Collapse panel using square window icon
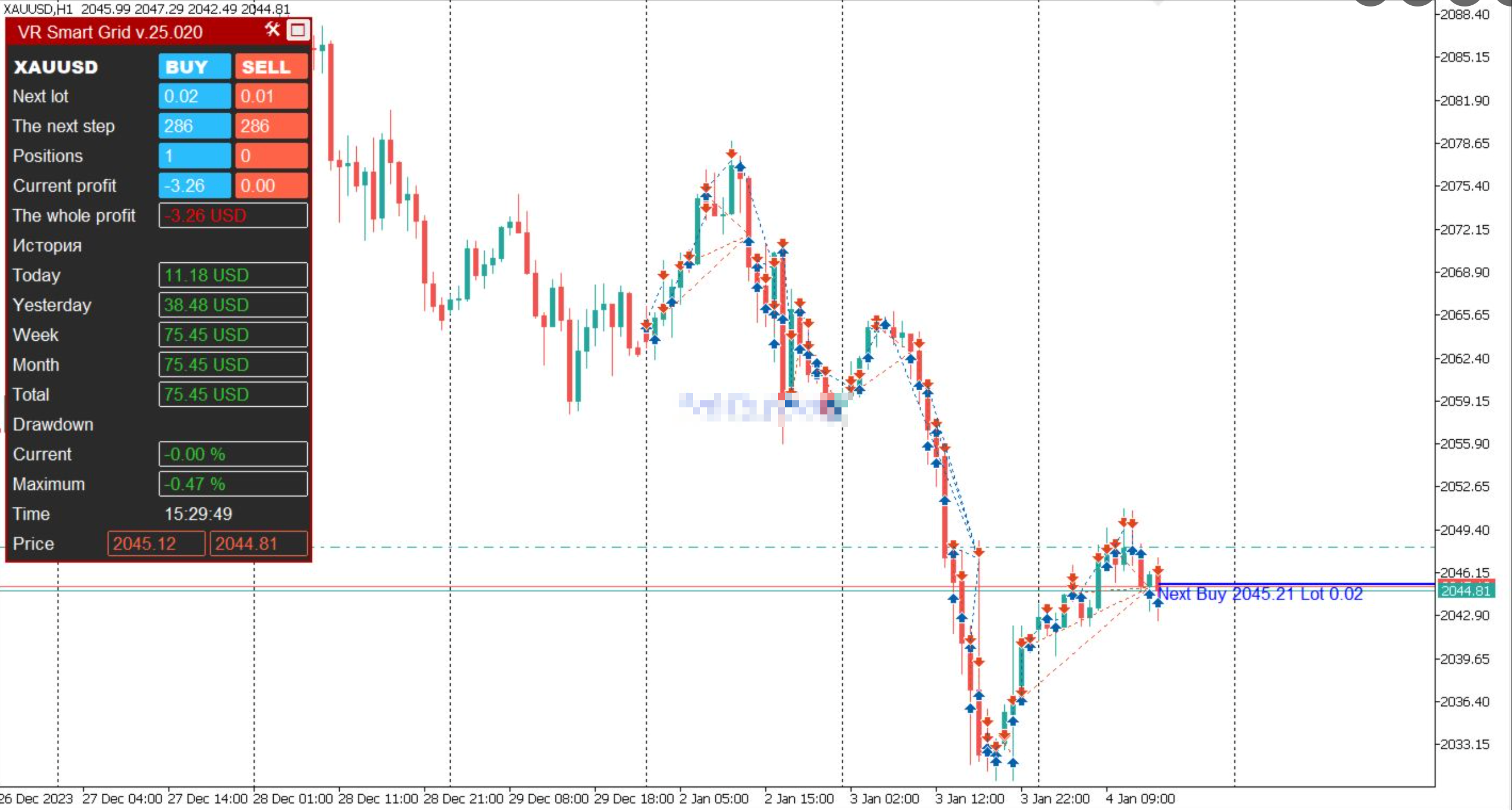Viewport: 1512px width, 810px height. 298,29
